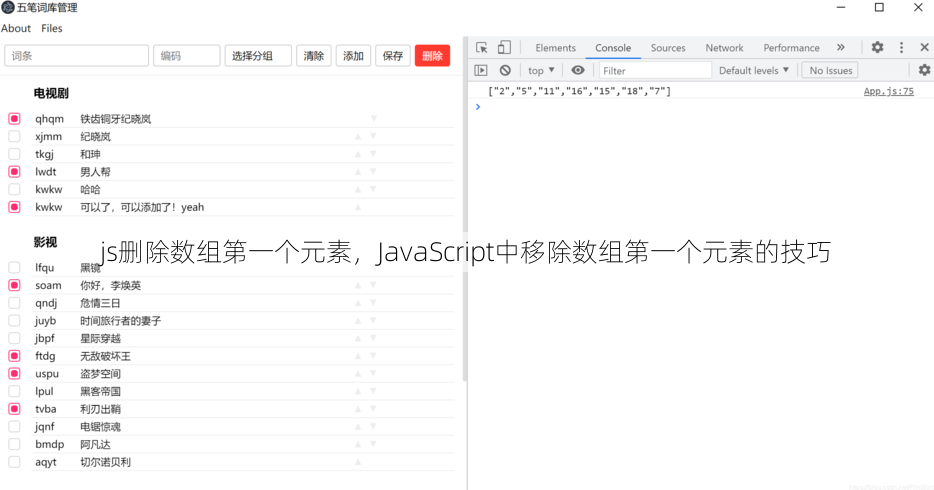The image size is (934, 490).
Task: Move 你好，李焕英 entry up
Action: pyautogui.click(x=358, y=285)
